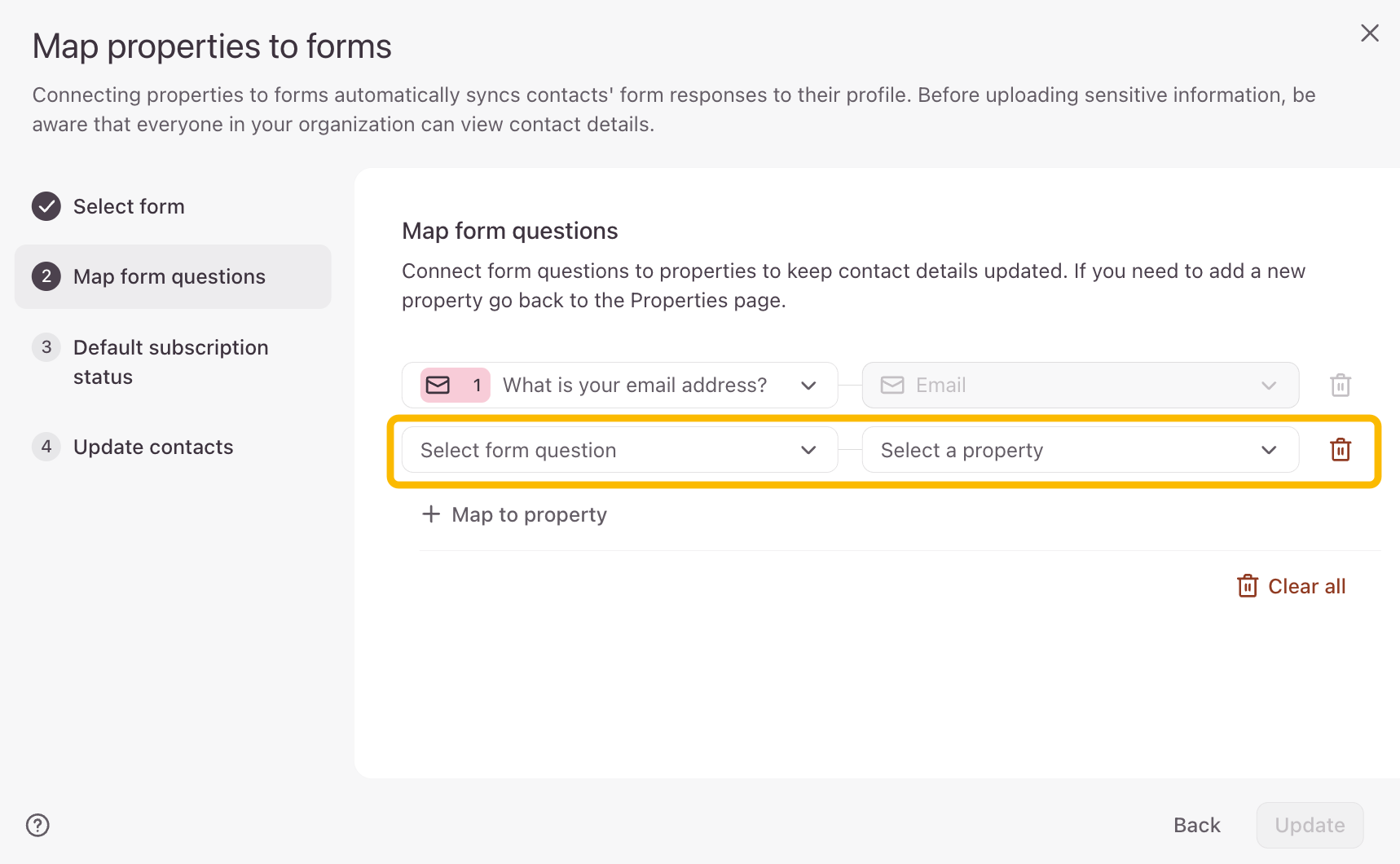Open the Map form questions step
Image resolution: width=1400 pixels, height=864 pixels.
(169, 276)
